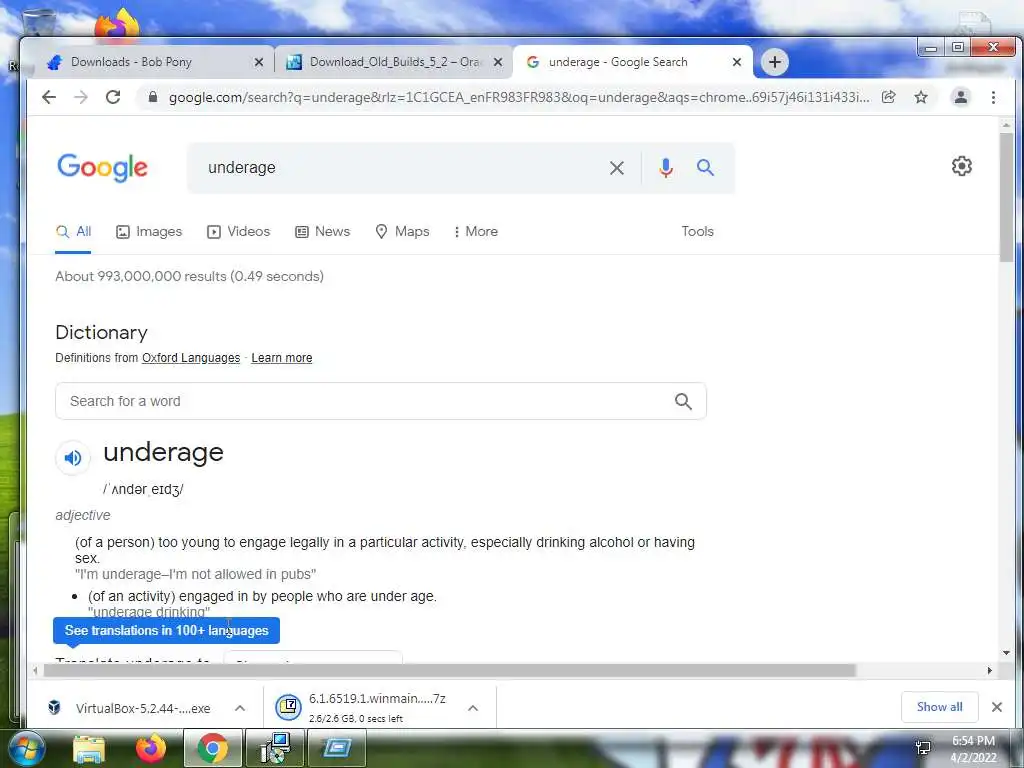
Task: Launch Firefox from the taskbar
Action: pyautogui.click(x=151, y=748)
